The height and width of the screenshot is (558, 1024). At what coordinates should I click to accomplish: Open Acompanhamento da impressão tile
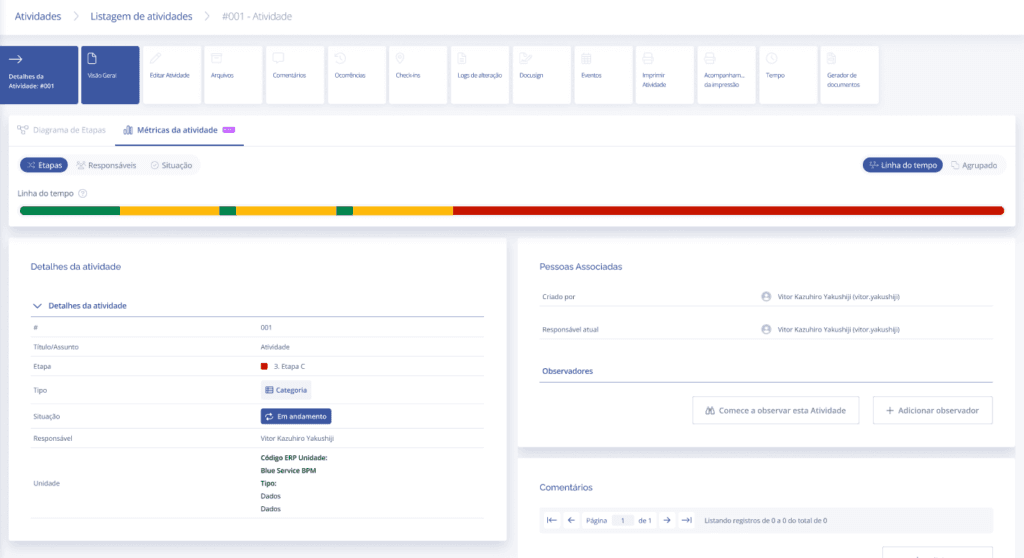726,74
